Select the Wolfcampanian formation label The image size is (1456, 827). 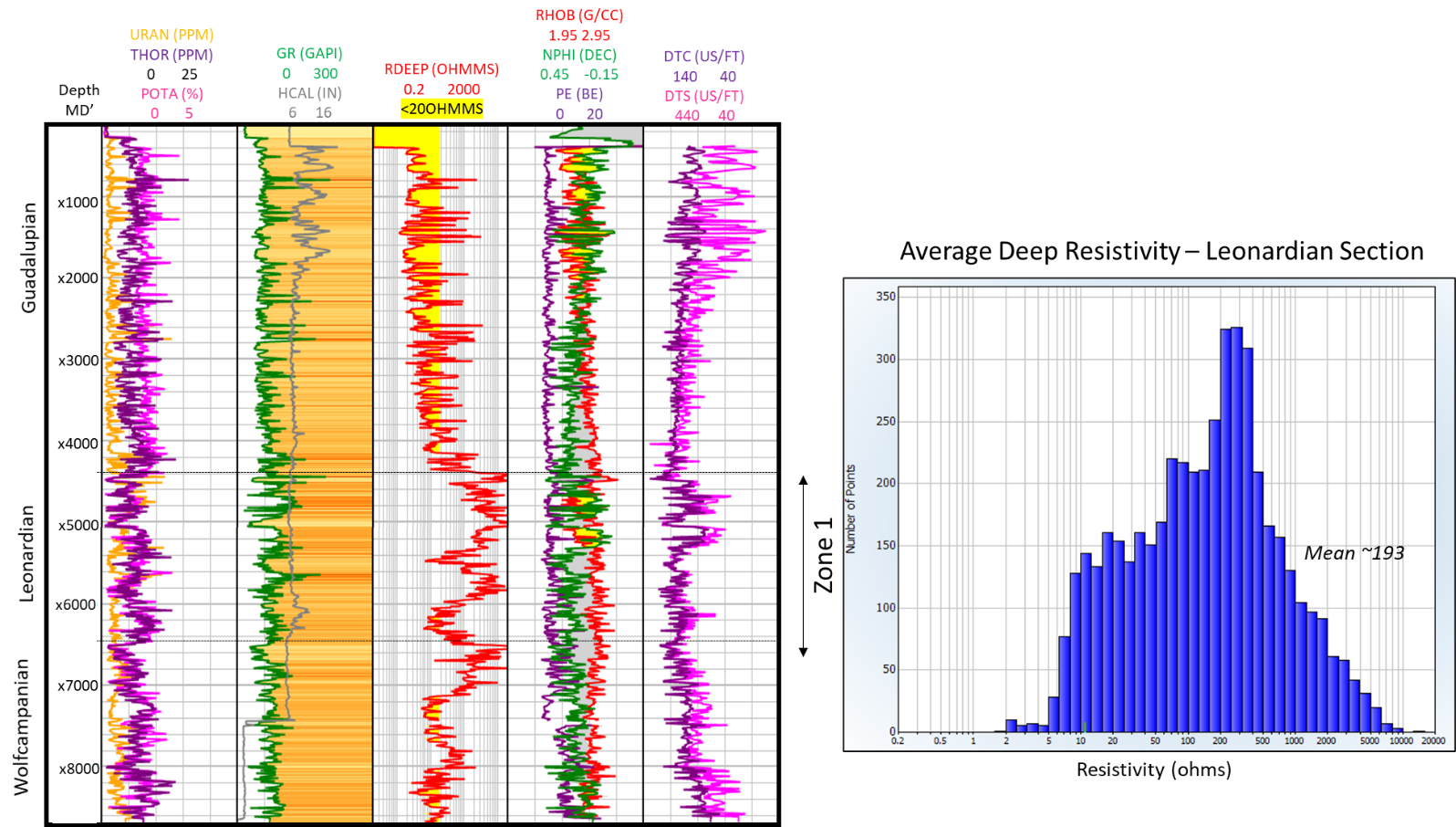[22, 727]
